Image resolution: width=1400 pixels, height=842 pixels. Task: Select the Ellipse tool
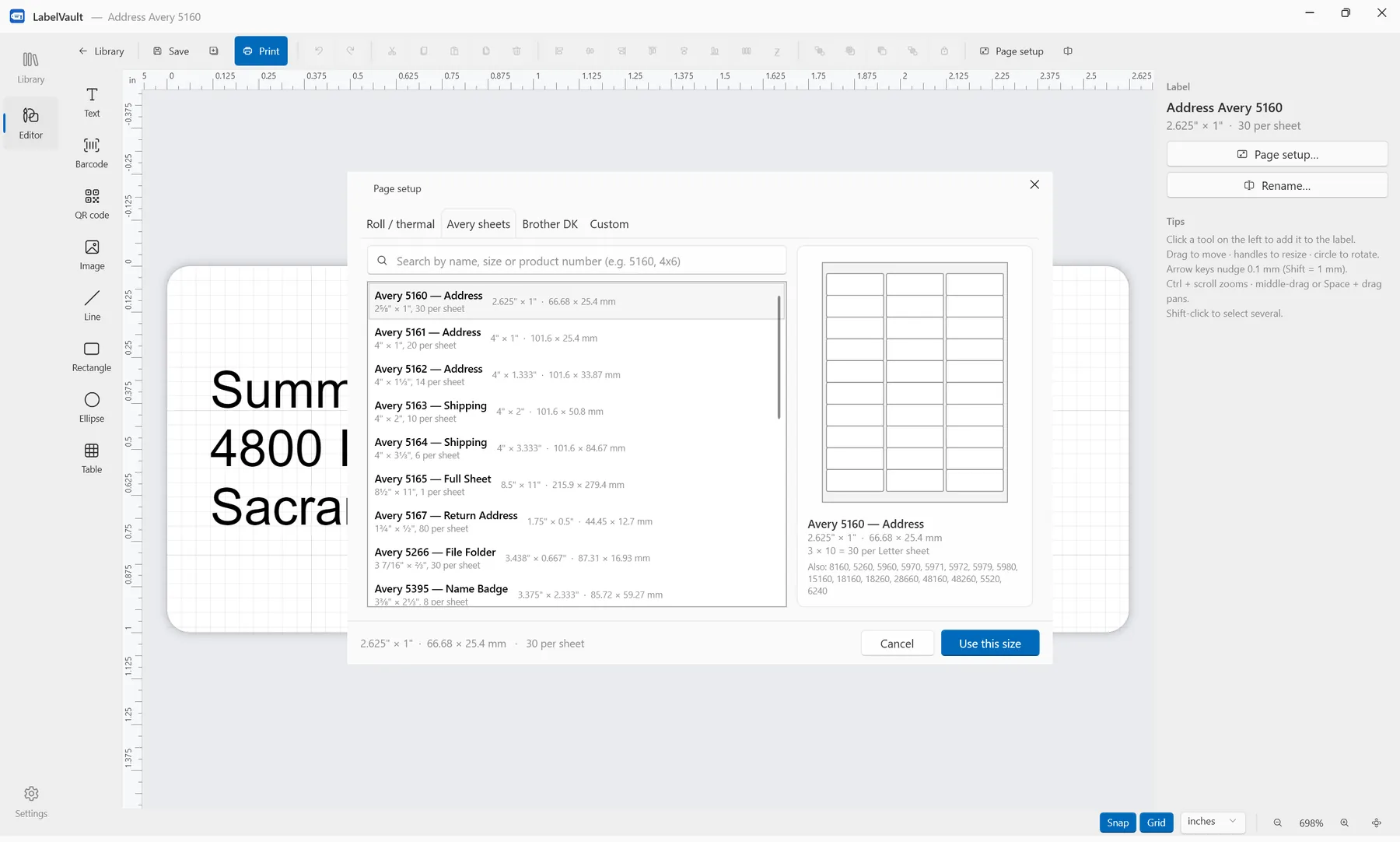(x=92, y=407)
